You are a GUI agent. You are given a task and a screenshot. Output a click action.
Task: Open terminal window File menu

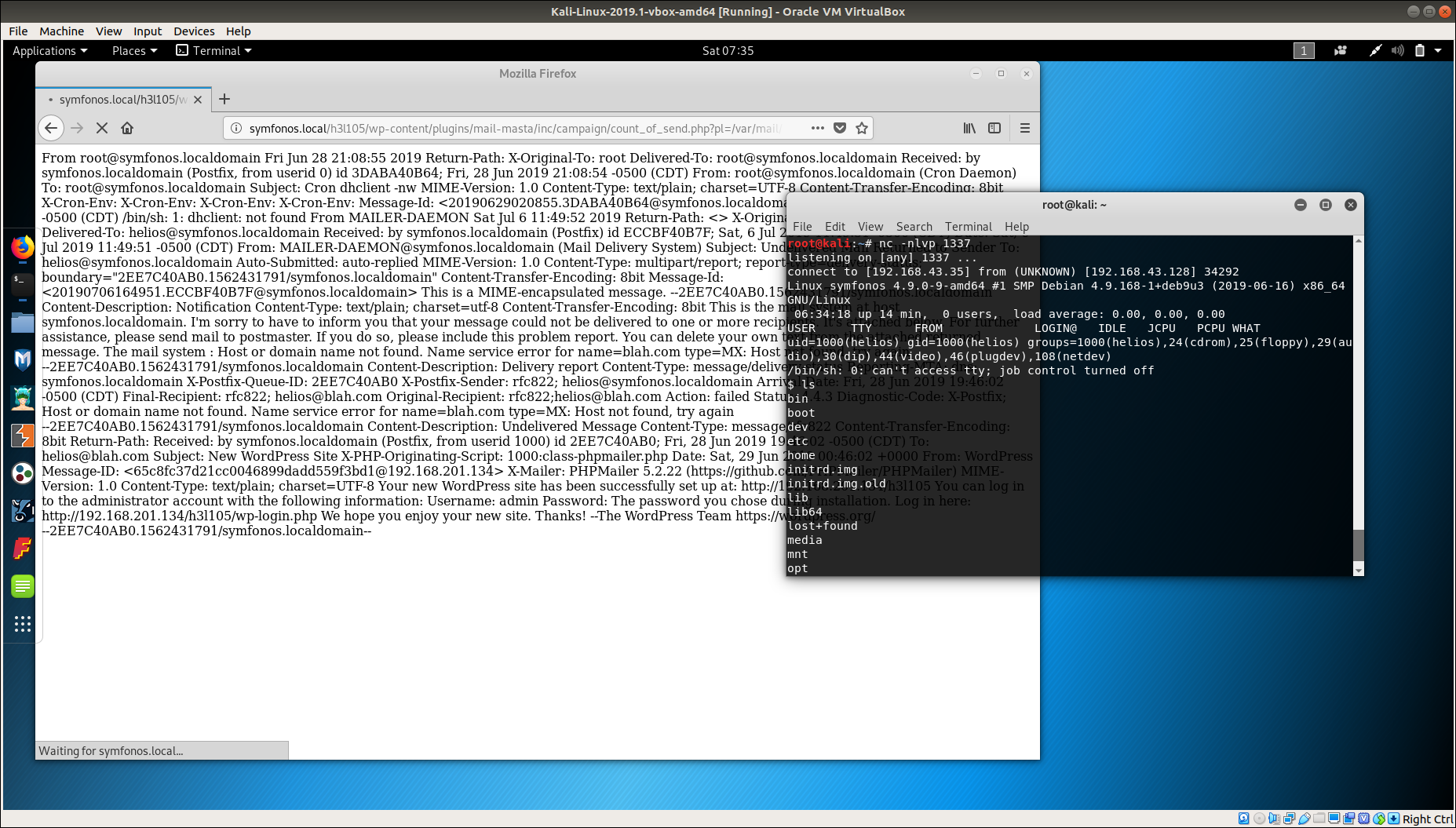[x=802, y=226]
